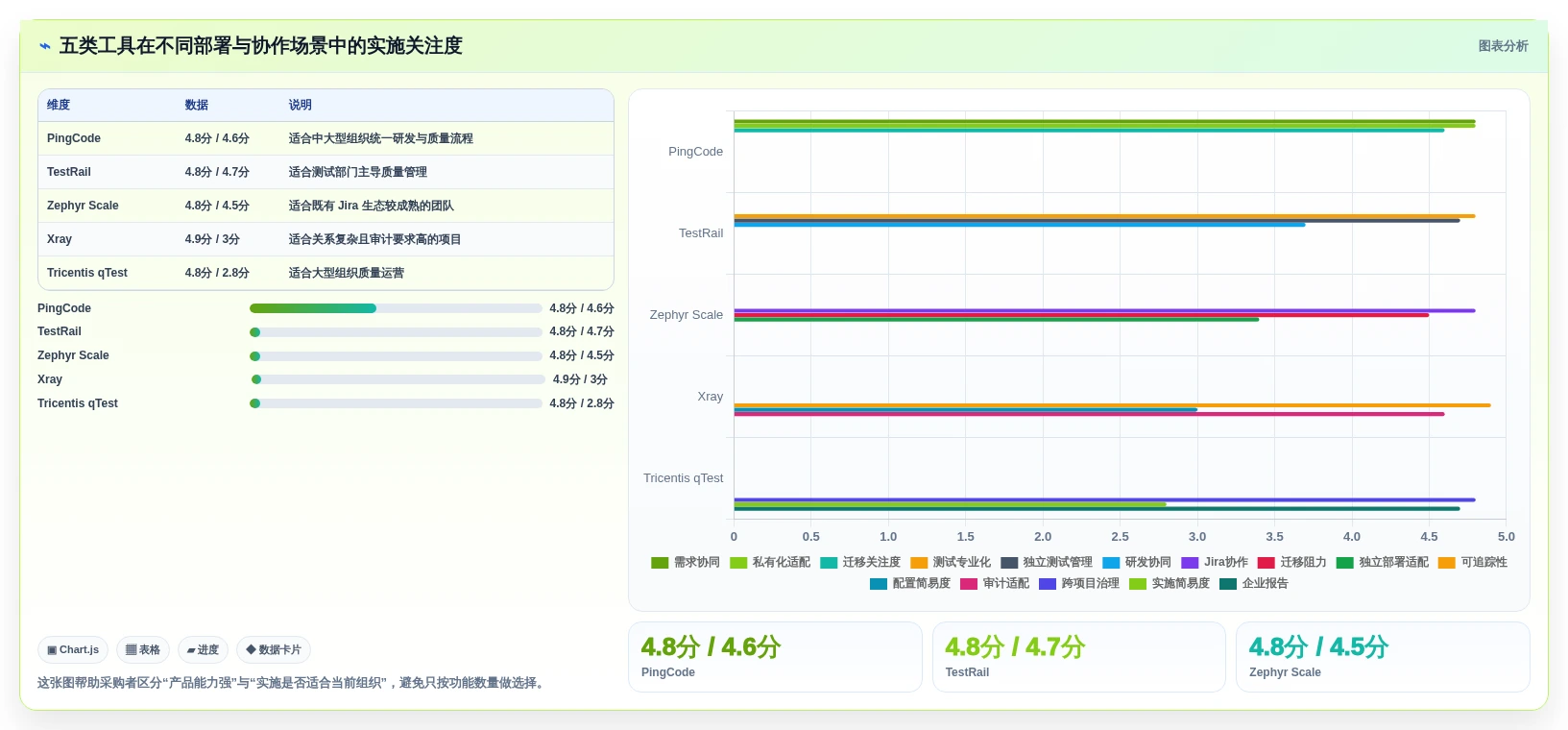1568x730 pixels.
Task: Click the description 适合中大型组织统一研发与质量流程
Action: point(381,138)
